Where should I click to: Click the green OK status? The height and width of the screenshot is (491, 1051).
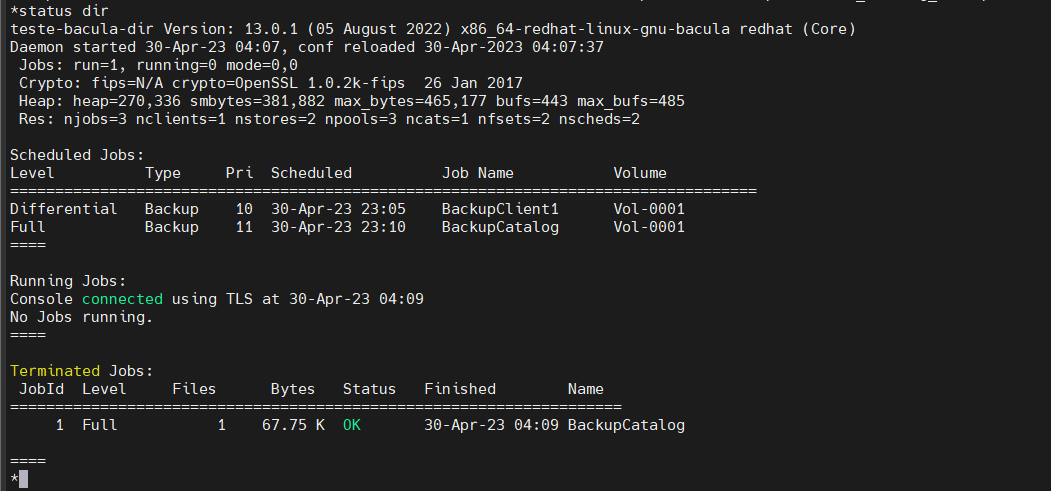[351, 425]
